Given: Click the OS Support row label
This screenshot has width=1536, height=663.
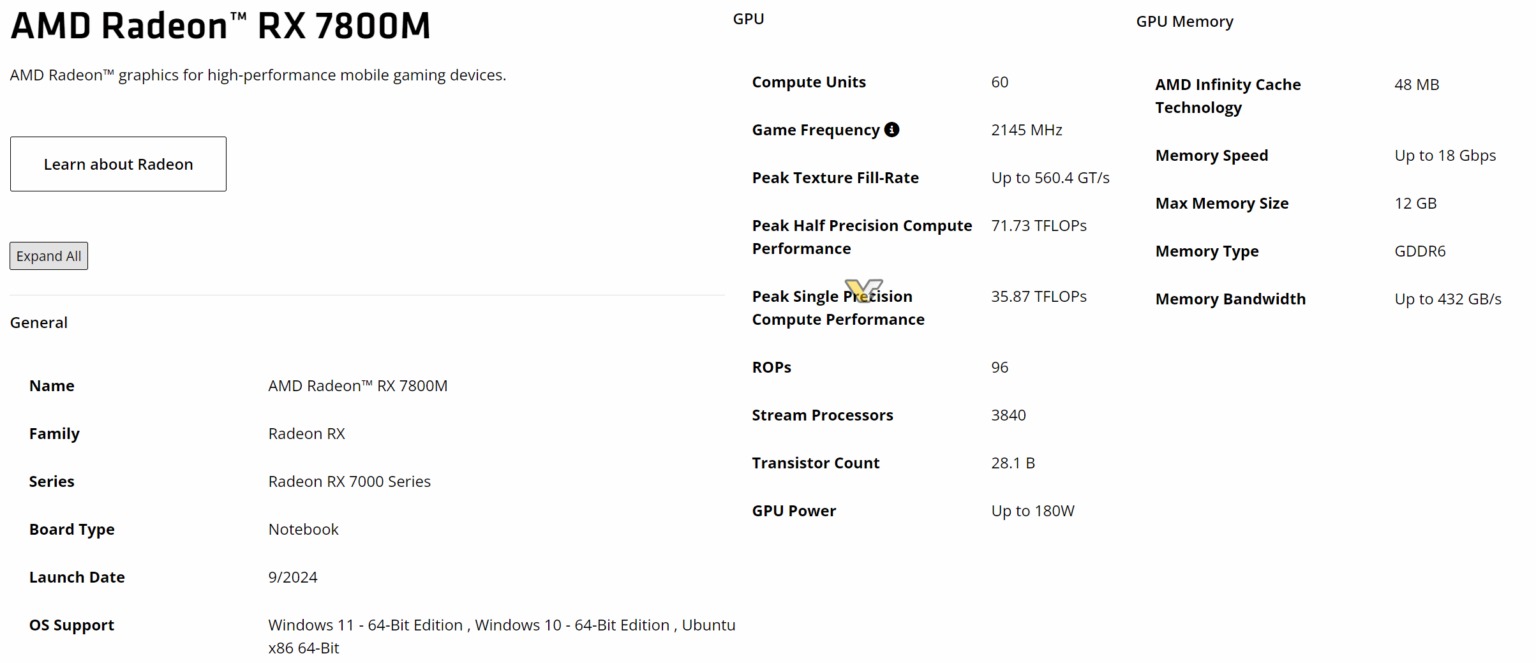Looking at the screenshot, I should (x=72, y=625).
